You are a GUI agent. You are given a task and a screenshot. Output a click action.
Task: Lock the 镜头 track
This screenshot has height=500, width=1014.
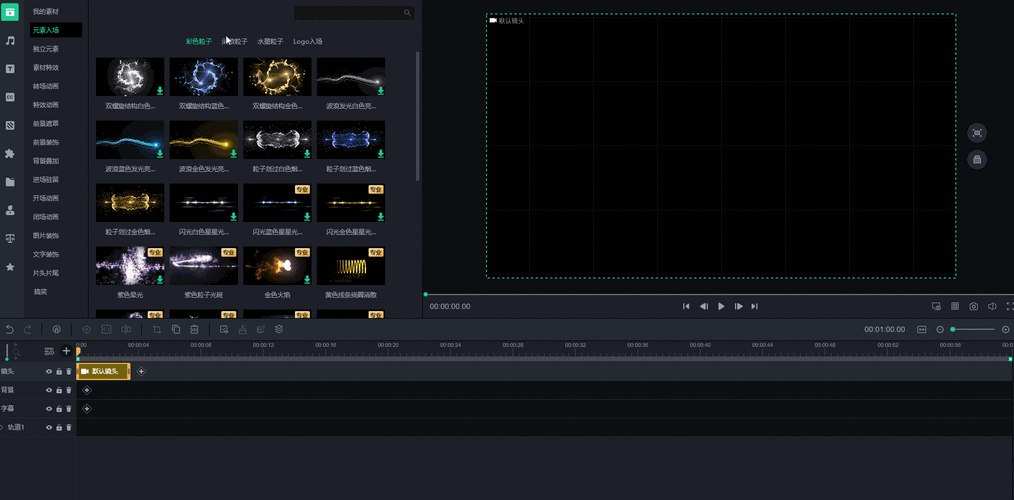59,371
